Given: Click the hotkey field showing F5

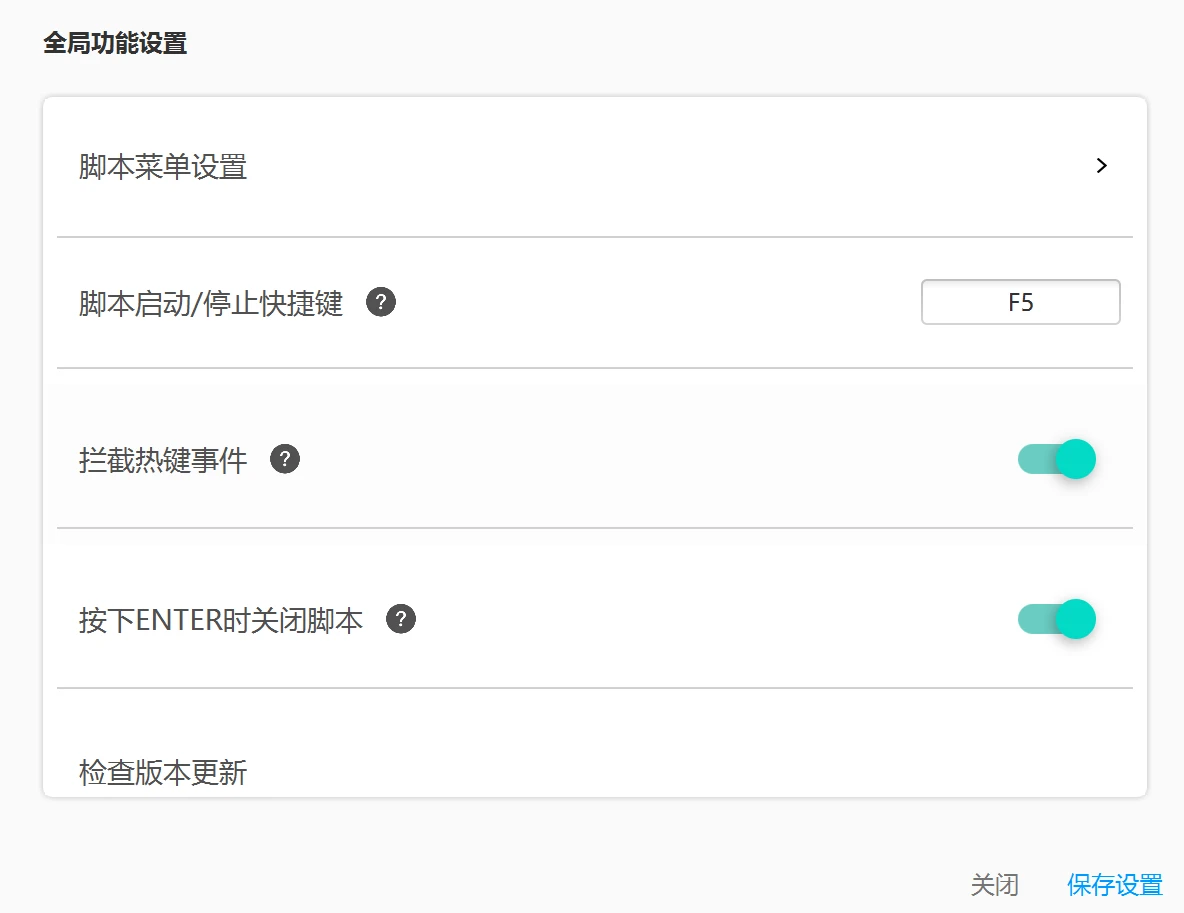Looking at the screenshot, I should coord(1020,302).
